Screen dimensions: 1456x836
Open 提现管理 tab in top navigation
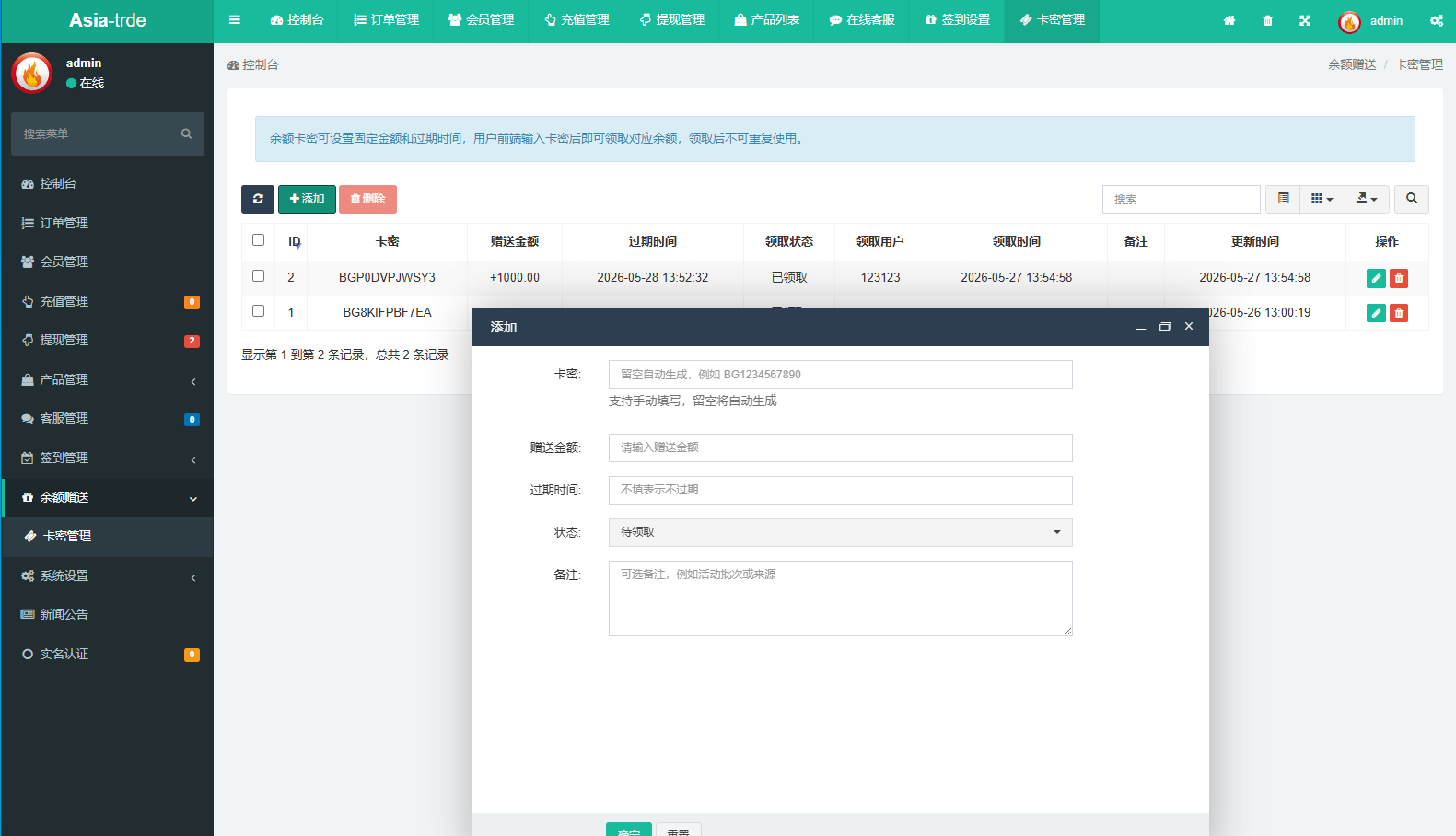(x=671, y=20)
